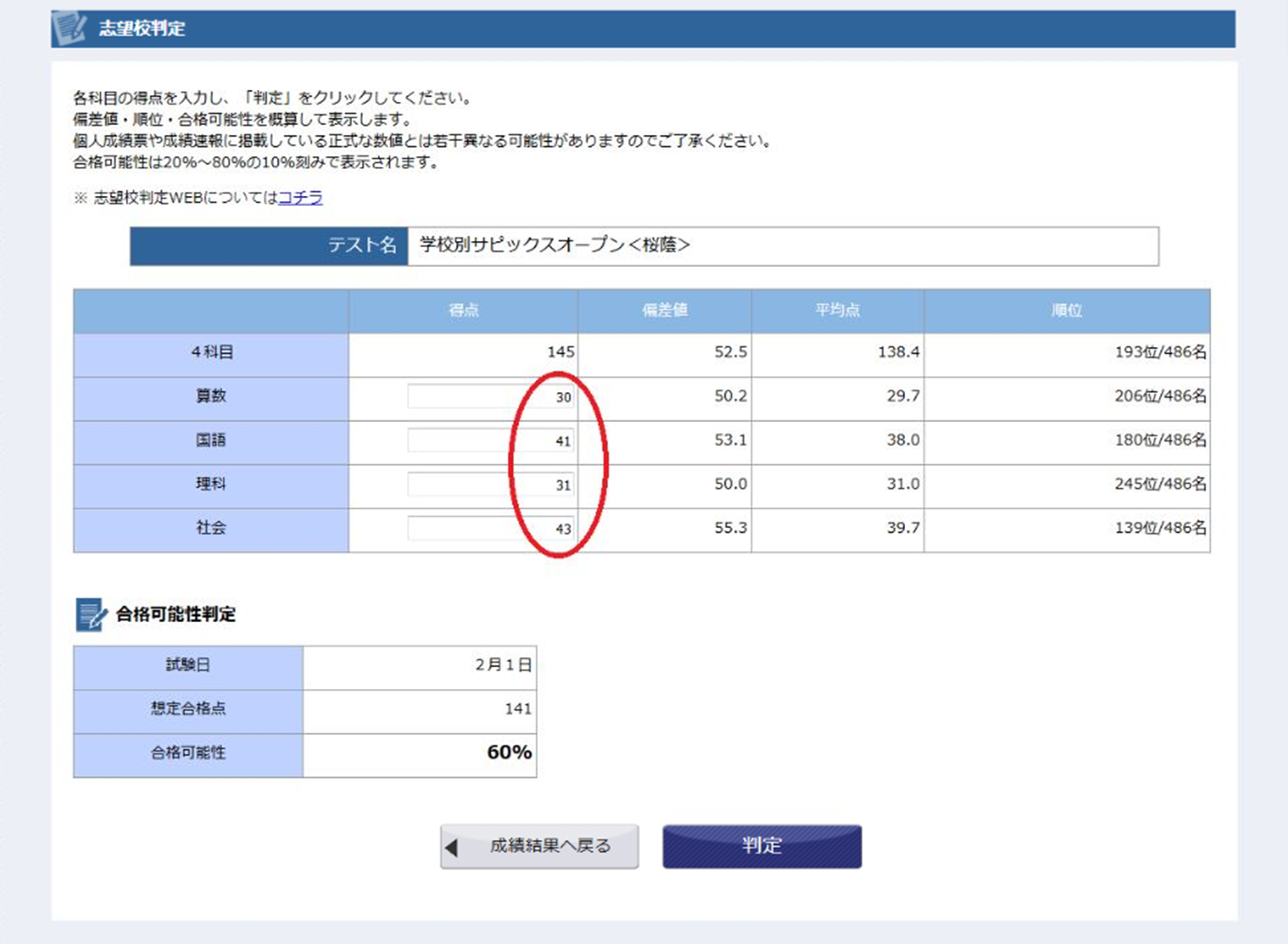Click the 社会 rank cell 139位/486名
The width and height of the screenshot is (1288, 944).
[1160, 529]
